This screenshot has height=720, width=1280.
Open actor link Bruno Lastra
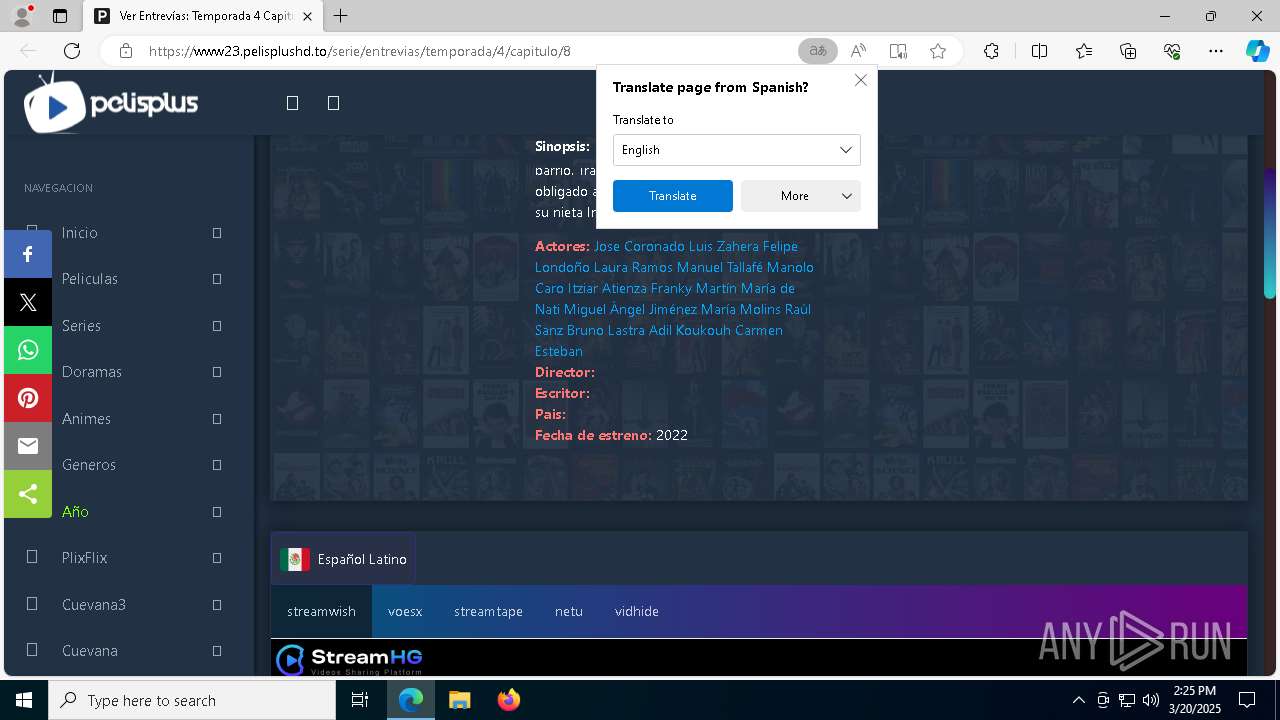coord(606,330)
